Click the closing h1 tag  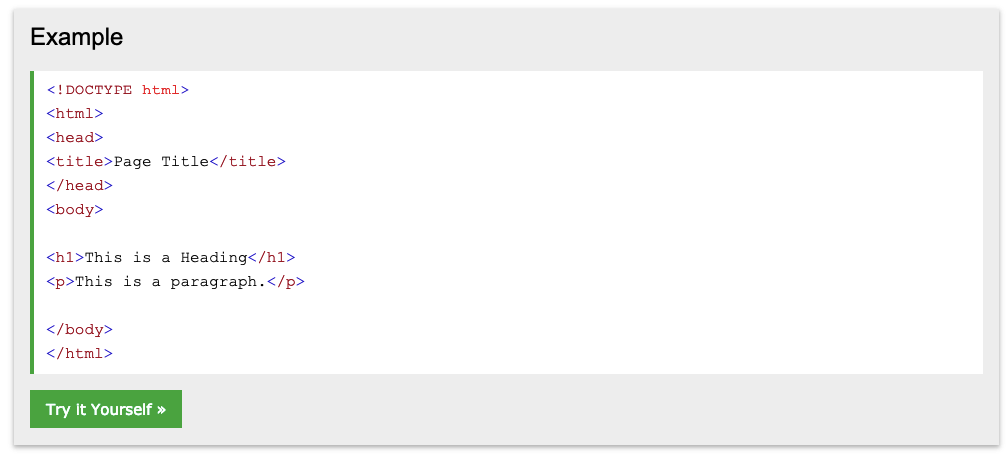point(271,258)
